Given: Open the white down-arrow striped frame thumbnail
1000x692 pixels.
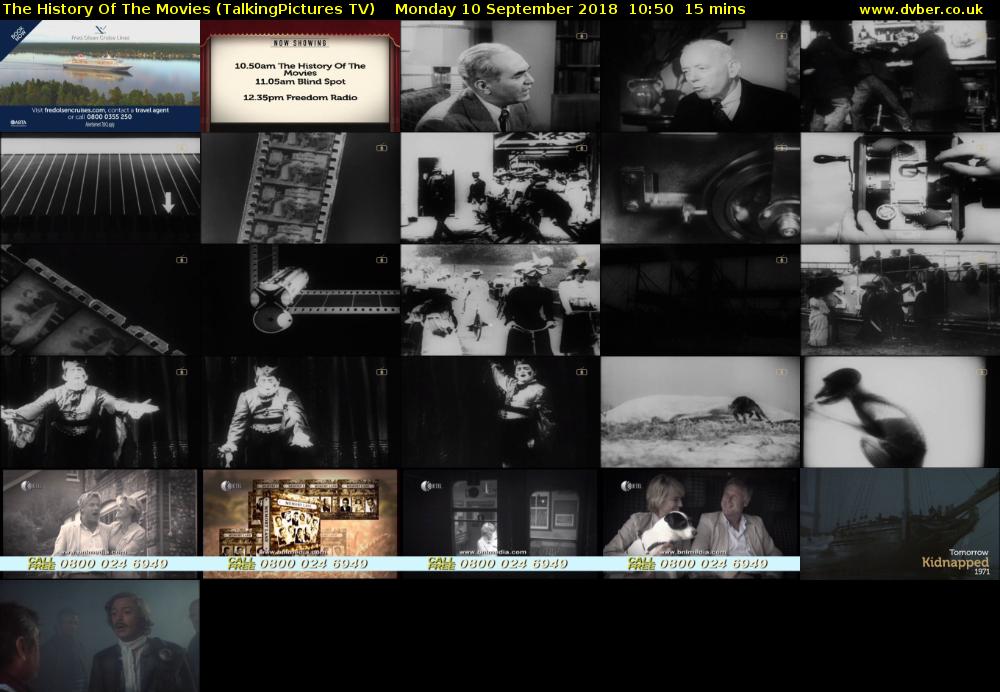Looking at the screenshot, I should point(100,188).
